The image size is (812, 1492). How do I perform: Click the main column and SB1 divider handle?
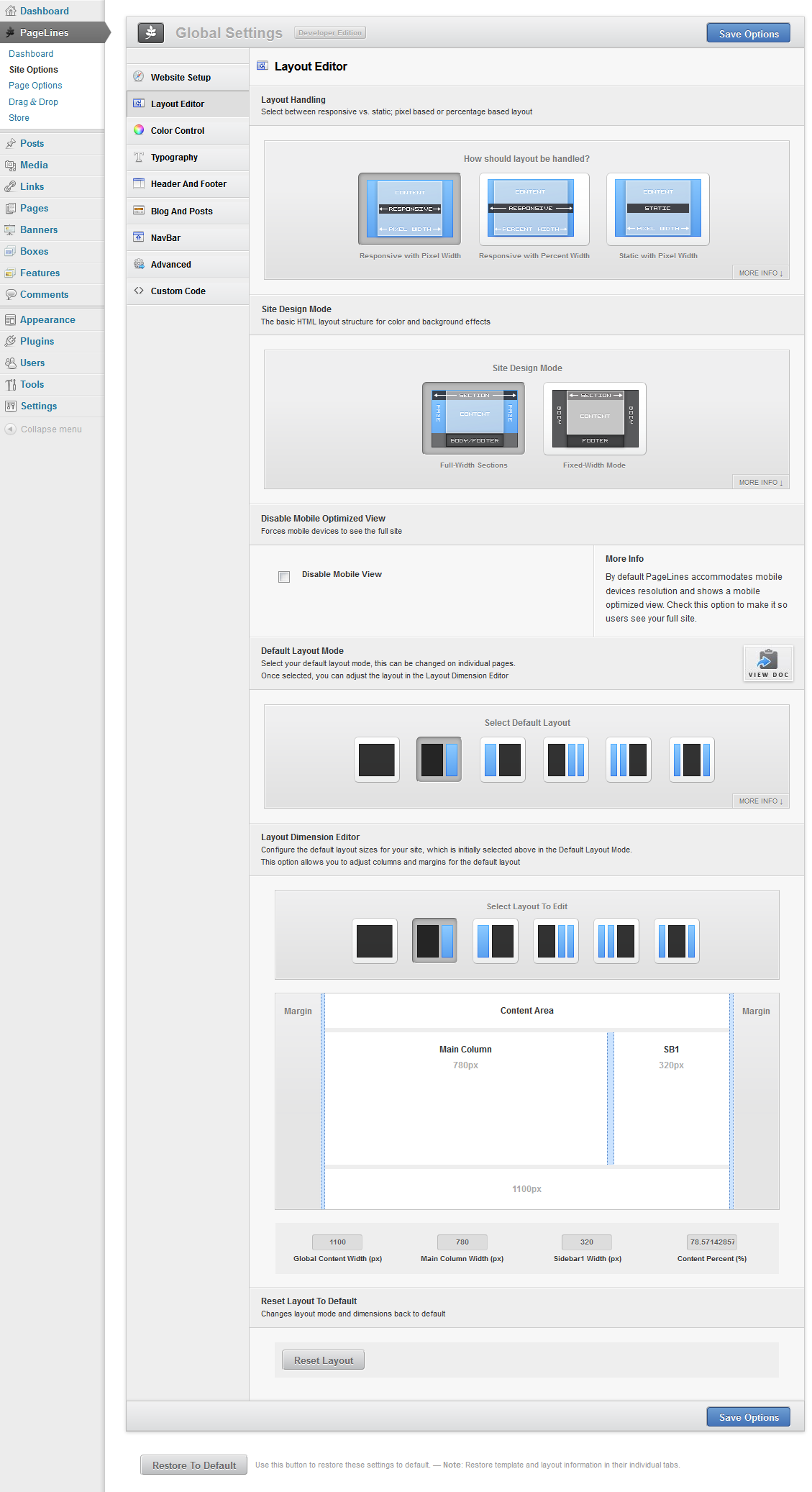[x=610, y=1098]
